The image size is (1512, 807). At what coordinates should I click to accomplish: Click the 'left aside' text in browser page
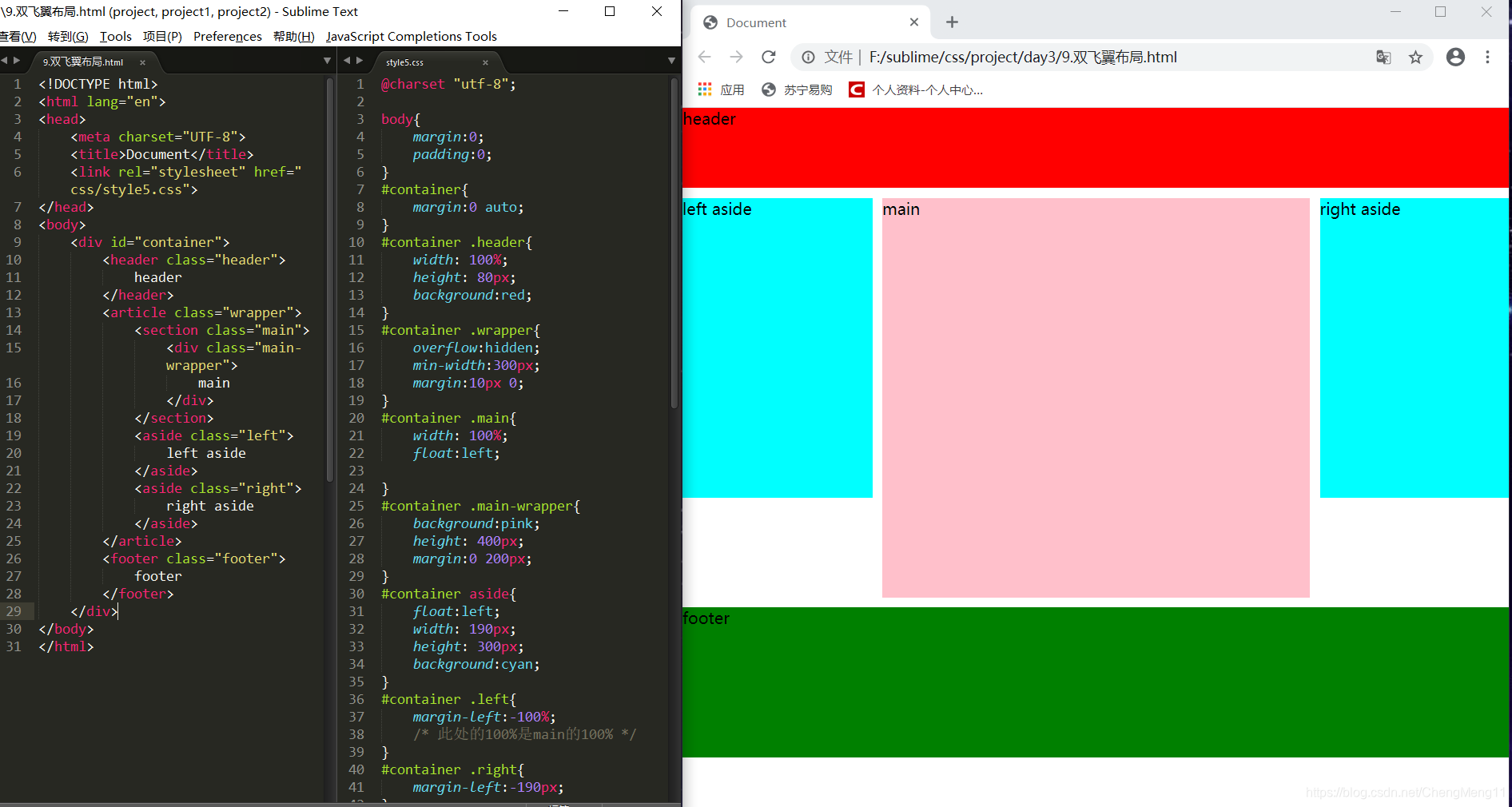coord(718,209)
